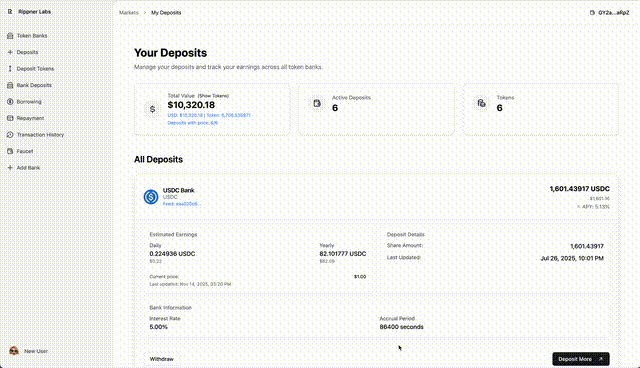Click the Deposit Tokens arrows icon
Screen dimensions: 640x368
point(10,69)
